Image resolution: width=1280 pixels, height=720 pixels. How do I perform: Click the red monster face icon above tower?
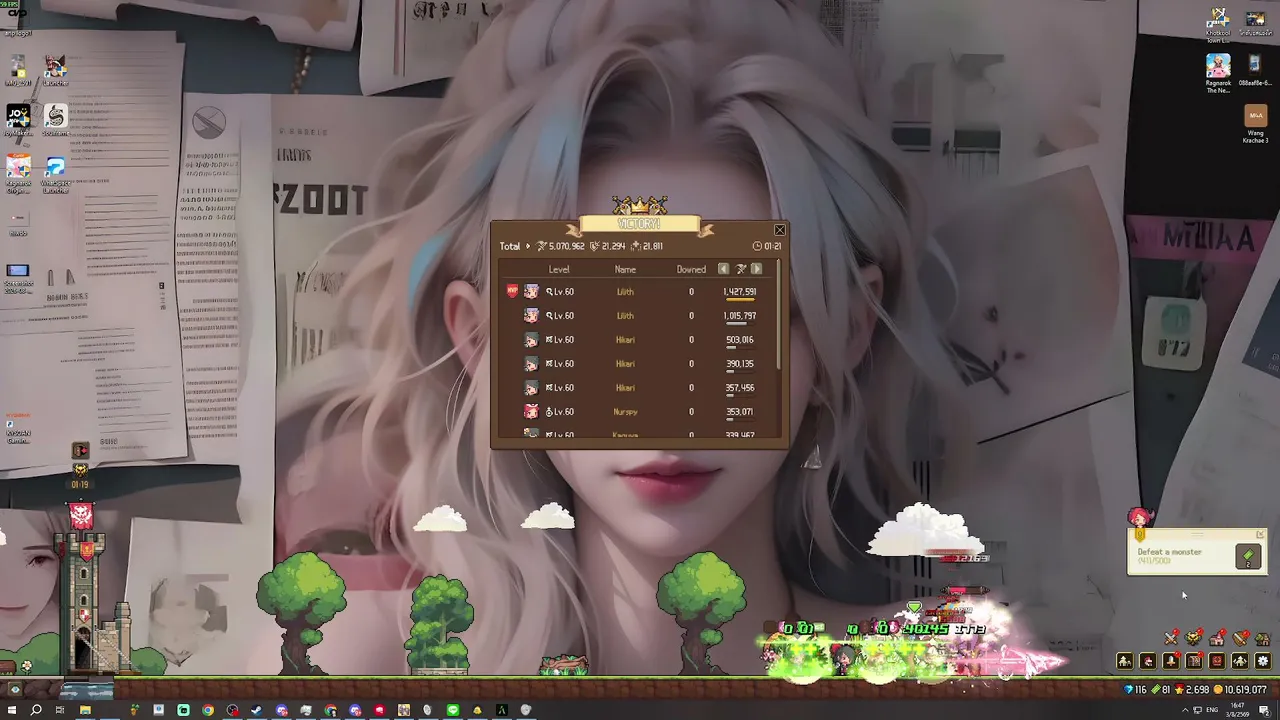point(81,515)
